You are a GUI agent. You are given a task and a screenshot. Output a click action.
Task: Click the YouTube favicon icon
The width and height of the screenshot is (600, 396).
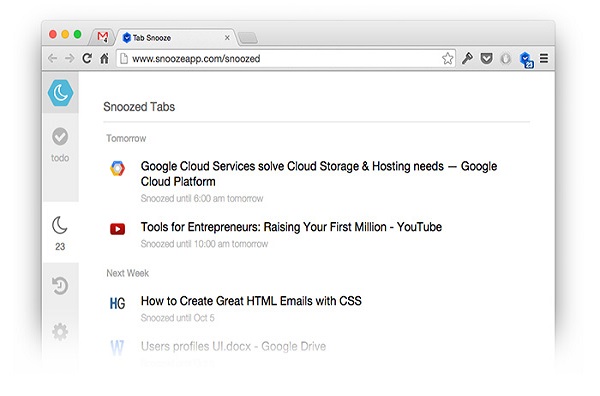click(117, 229)
